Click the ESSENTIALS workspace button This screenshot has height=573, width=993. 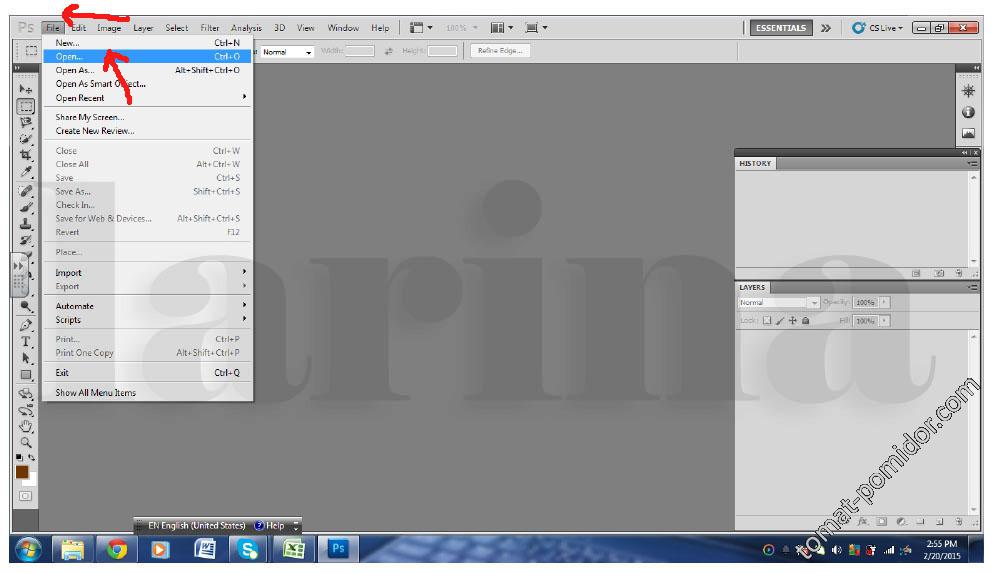pos(781,28)
